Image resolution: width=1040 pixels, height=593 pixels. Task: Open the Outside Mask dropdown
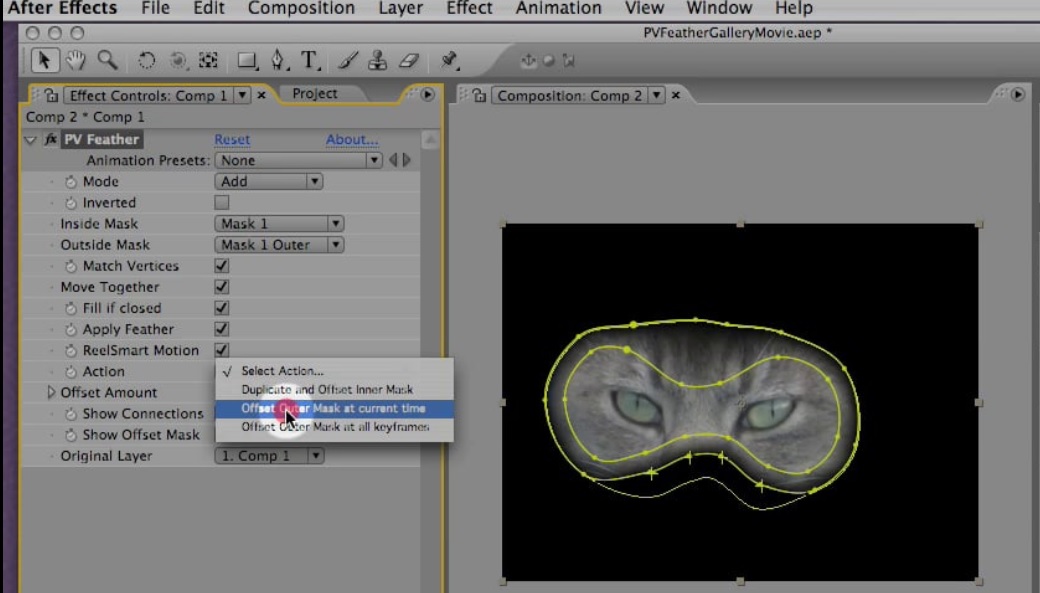pos(279,245)
